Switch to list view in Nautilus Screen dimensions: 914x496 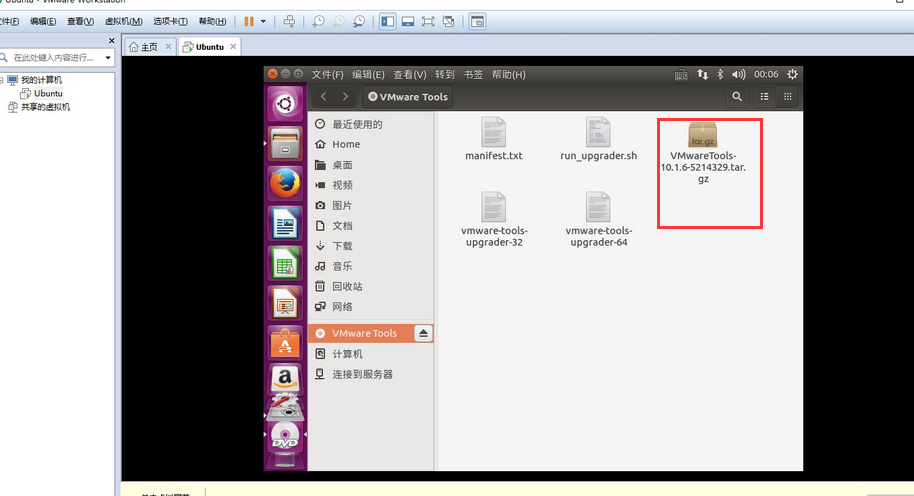(x=764, y=97)
